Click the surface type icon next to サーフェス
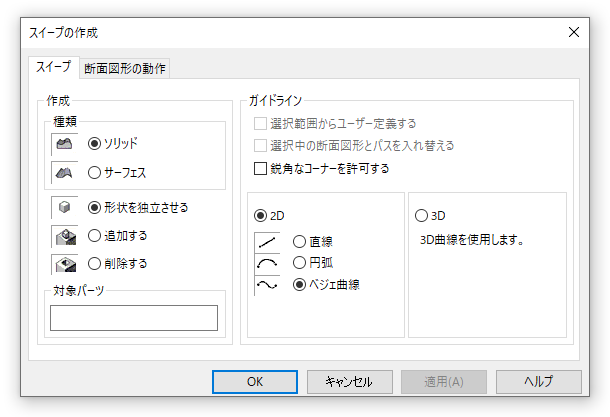Screen dimensions: 610x417 point(64,172)
